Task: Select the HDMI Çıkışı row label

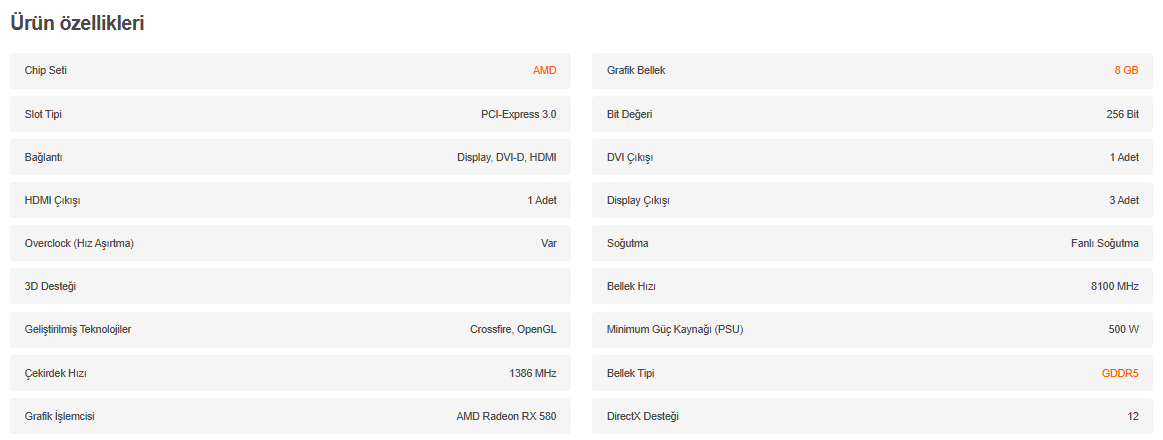Action: (x=52, y=200)
